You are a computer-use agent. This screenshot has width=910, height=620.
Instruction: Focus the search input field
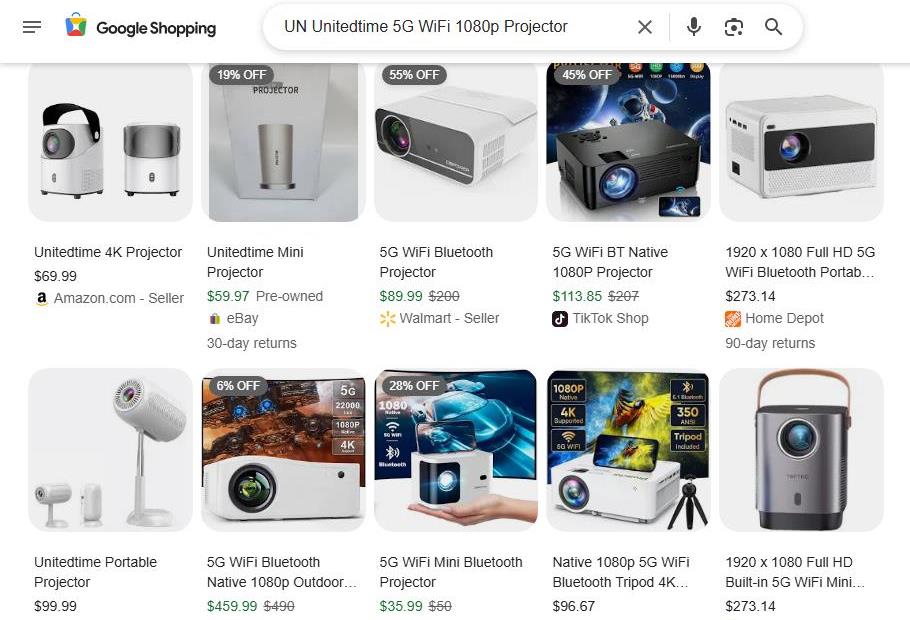(x=454, y=27)
